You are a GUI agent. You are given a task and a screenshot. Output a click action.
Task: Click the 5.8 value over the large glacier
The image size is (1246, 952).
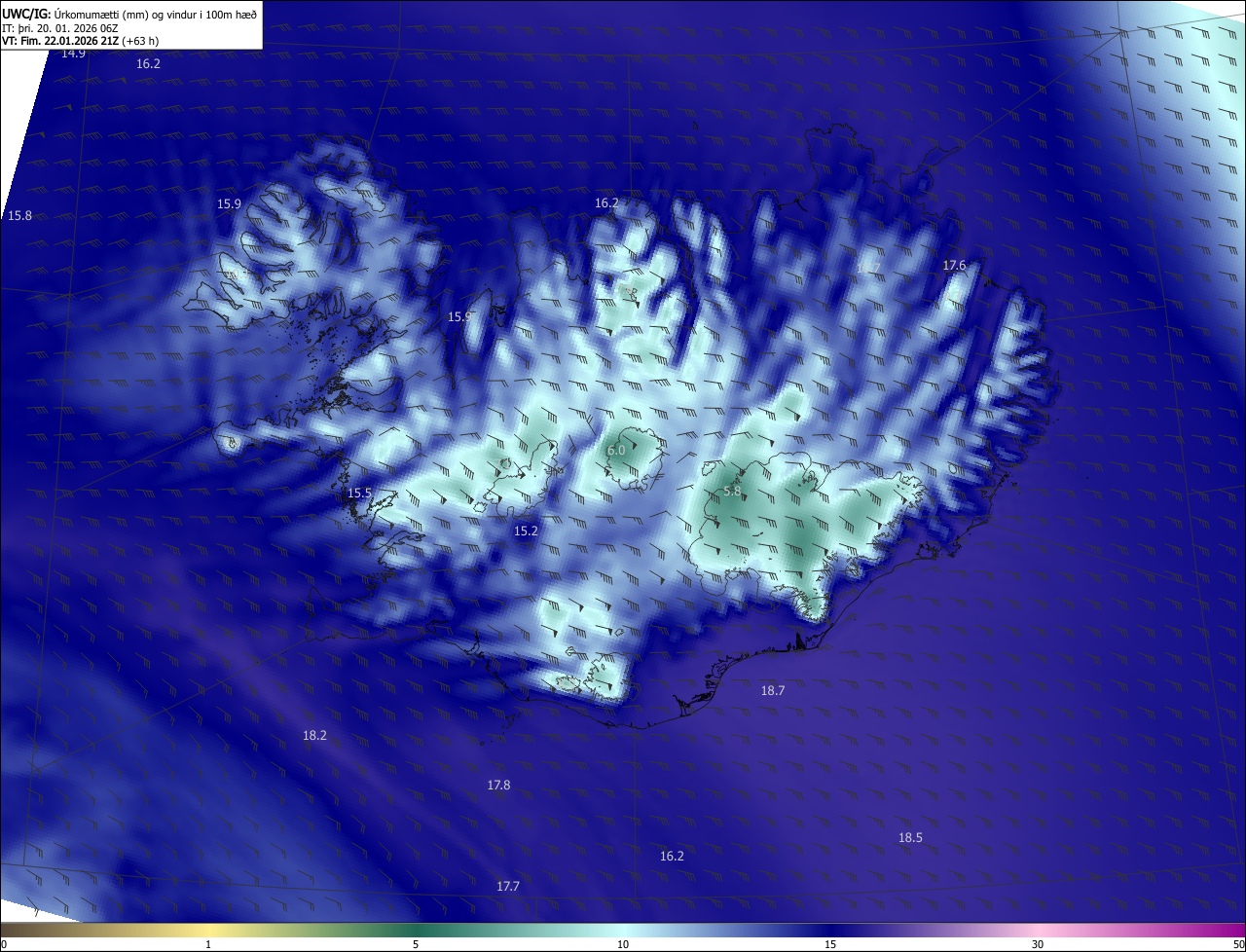733,493
